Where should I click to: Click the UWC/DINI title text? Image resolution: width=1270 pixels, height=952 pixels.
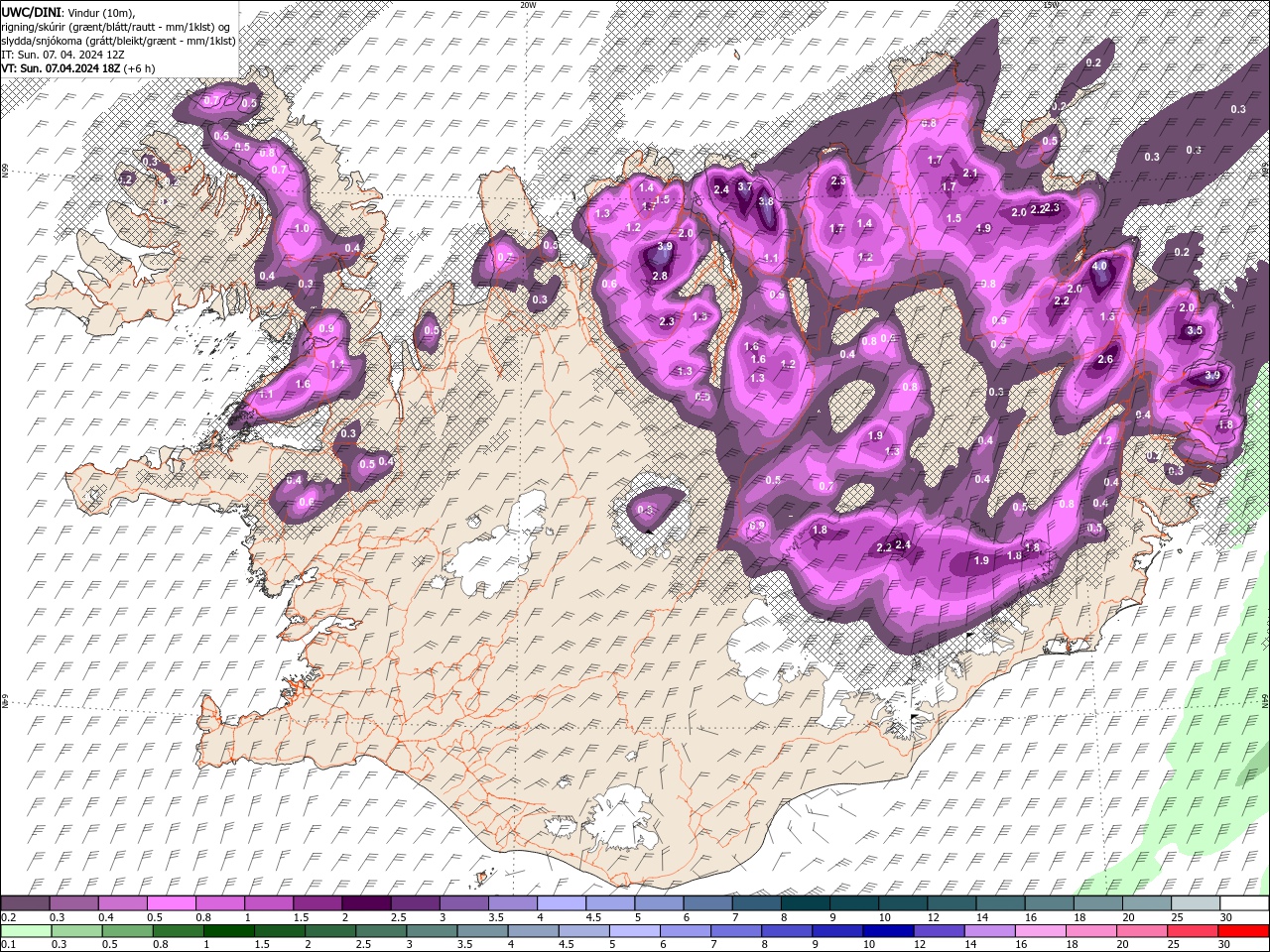tap(31, 11)
